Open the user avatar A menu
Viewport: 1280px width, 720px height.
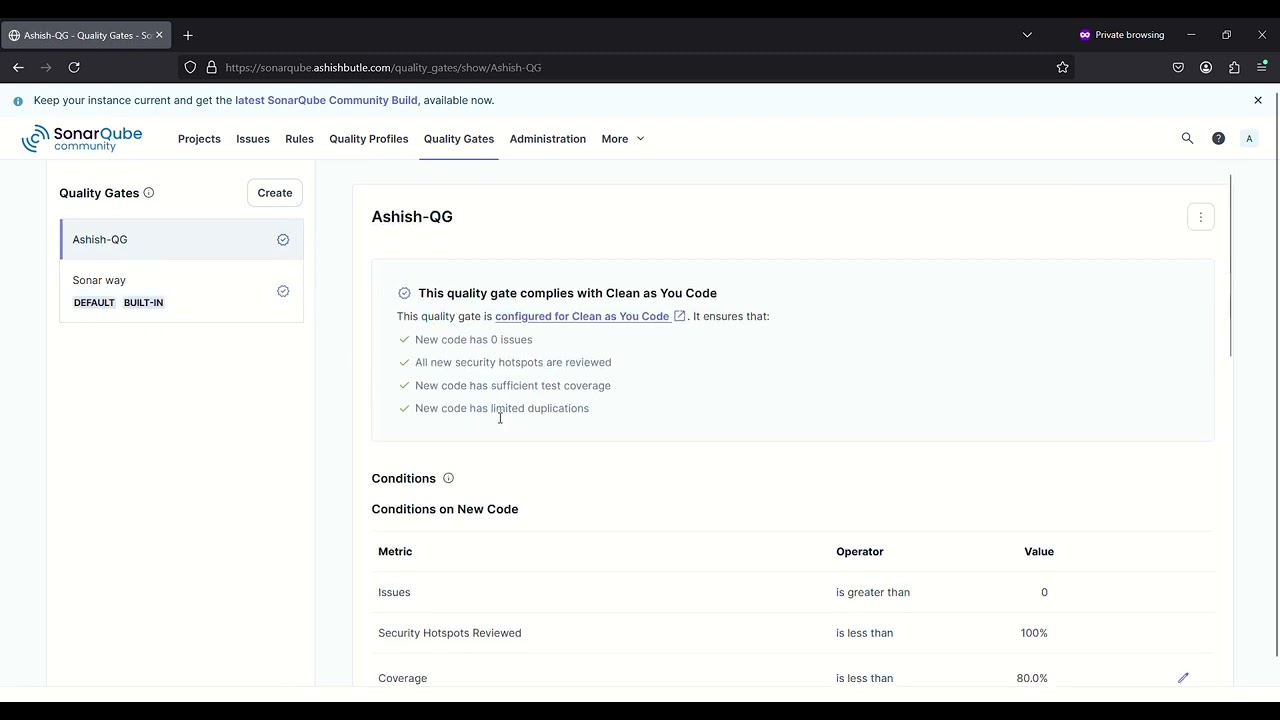[x=1249, y=139]
